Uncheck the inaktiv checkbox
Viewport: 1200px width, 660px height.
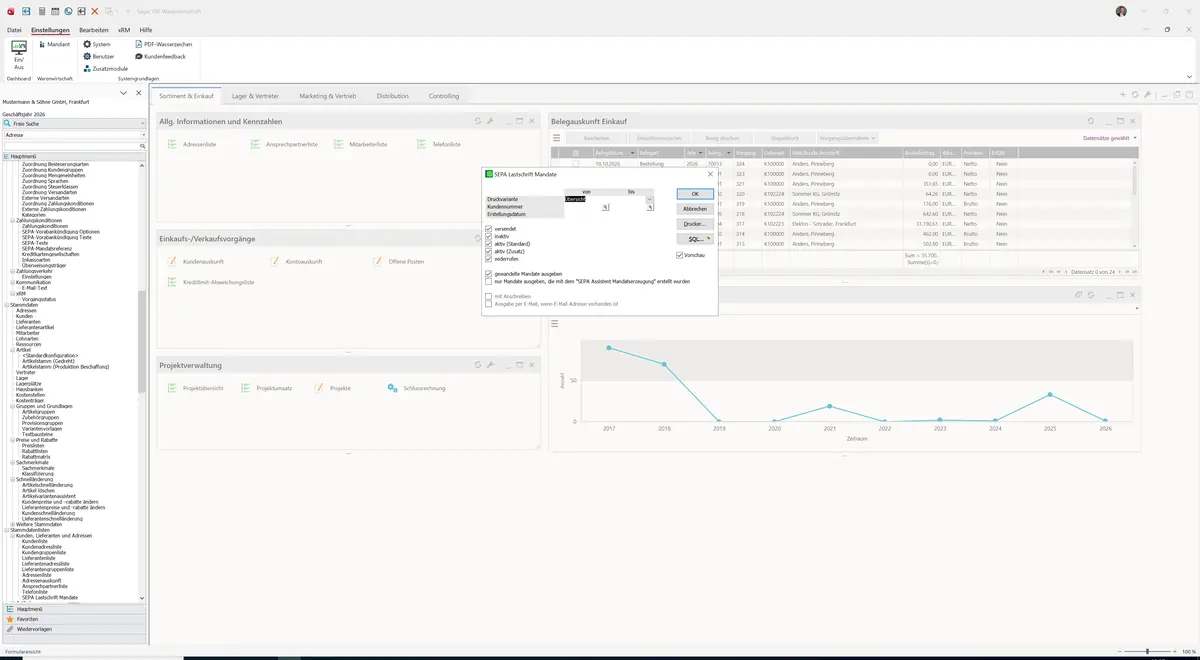point(488,237)
